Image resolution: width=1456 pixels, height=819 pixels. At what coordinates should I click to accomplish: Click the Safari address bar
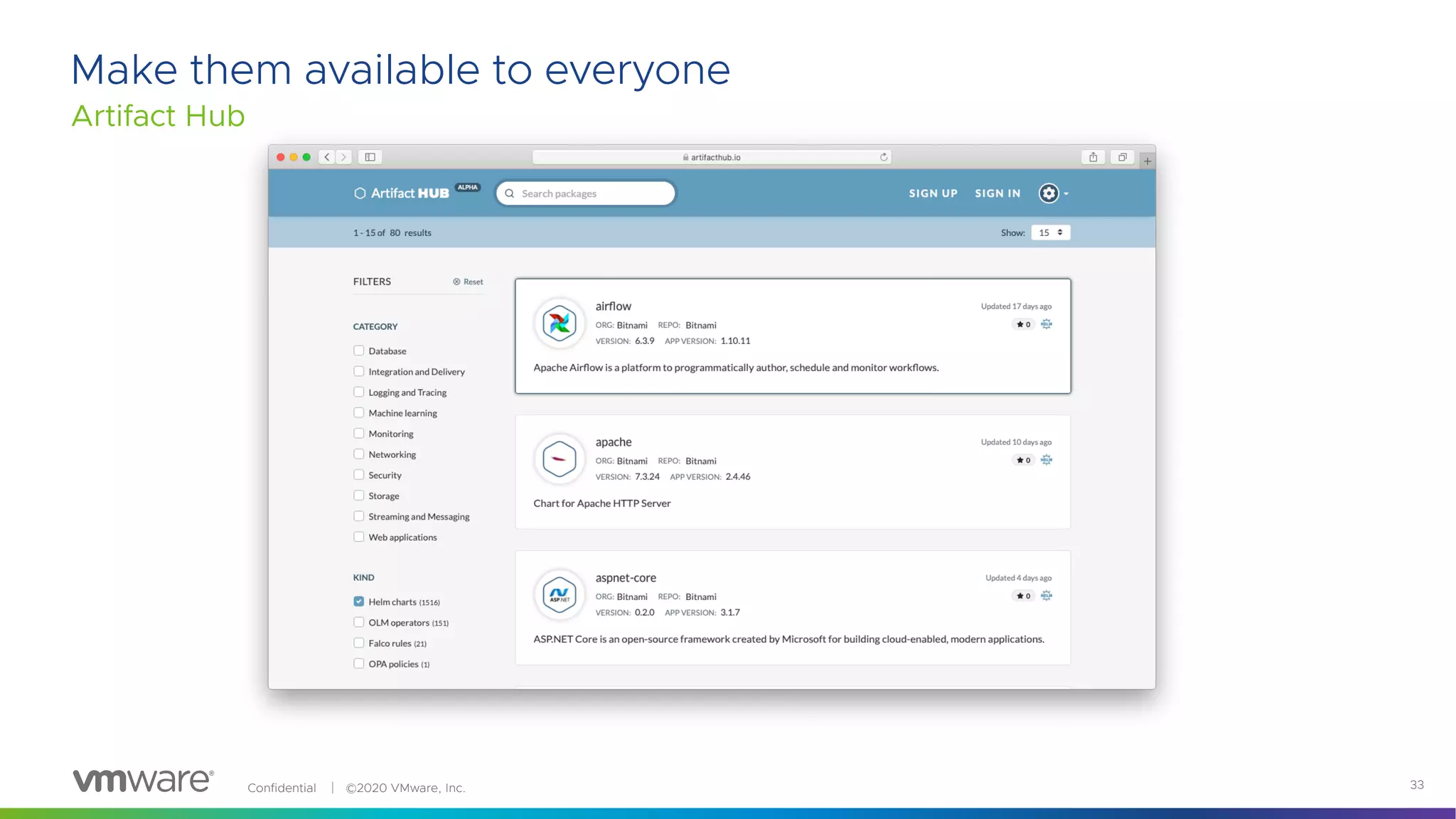point(712,157)
